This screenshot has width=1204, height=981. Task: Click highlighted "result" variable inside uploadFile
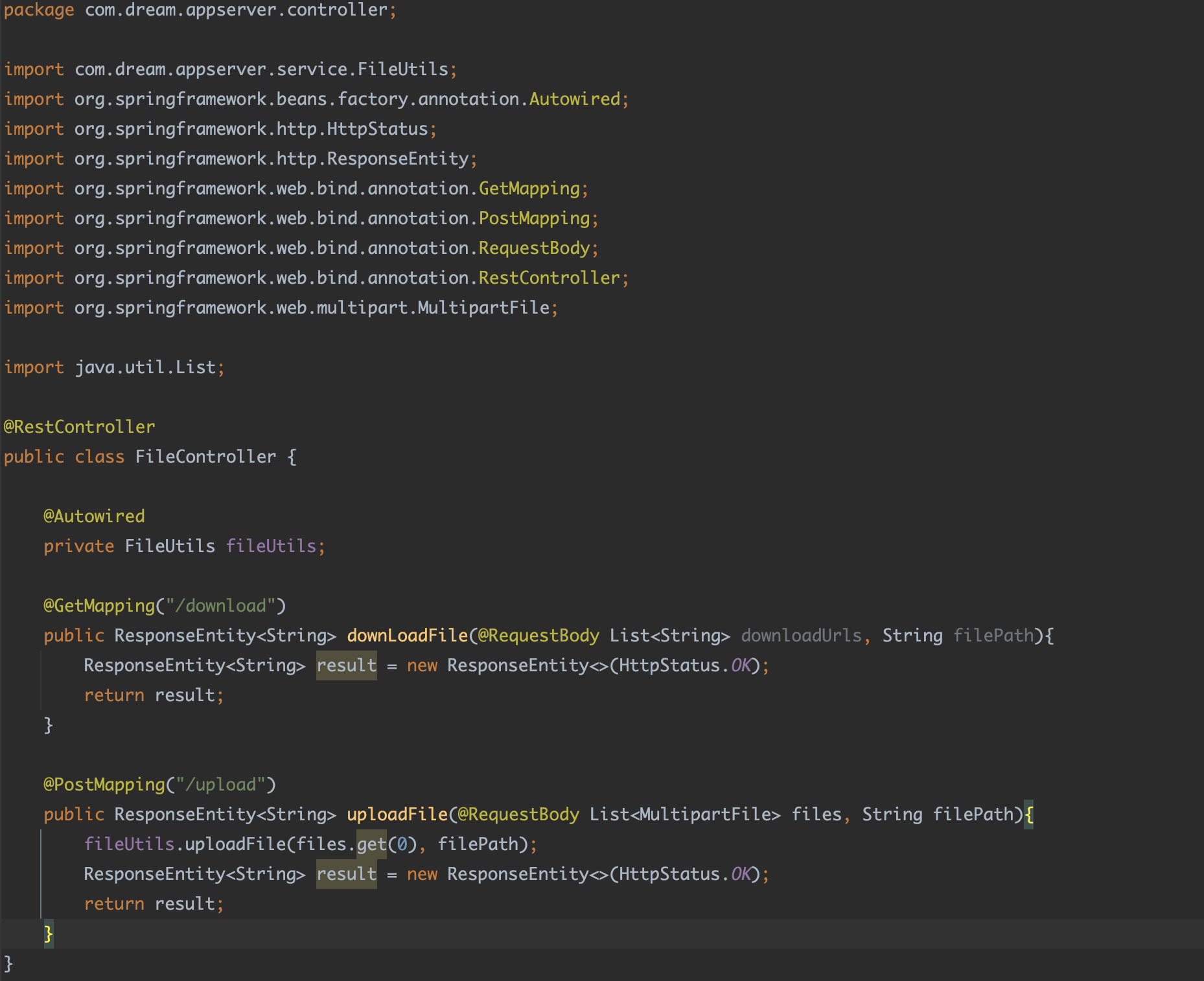347,874
